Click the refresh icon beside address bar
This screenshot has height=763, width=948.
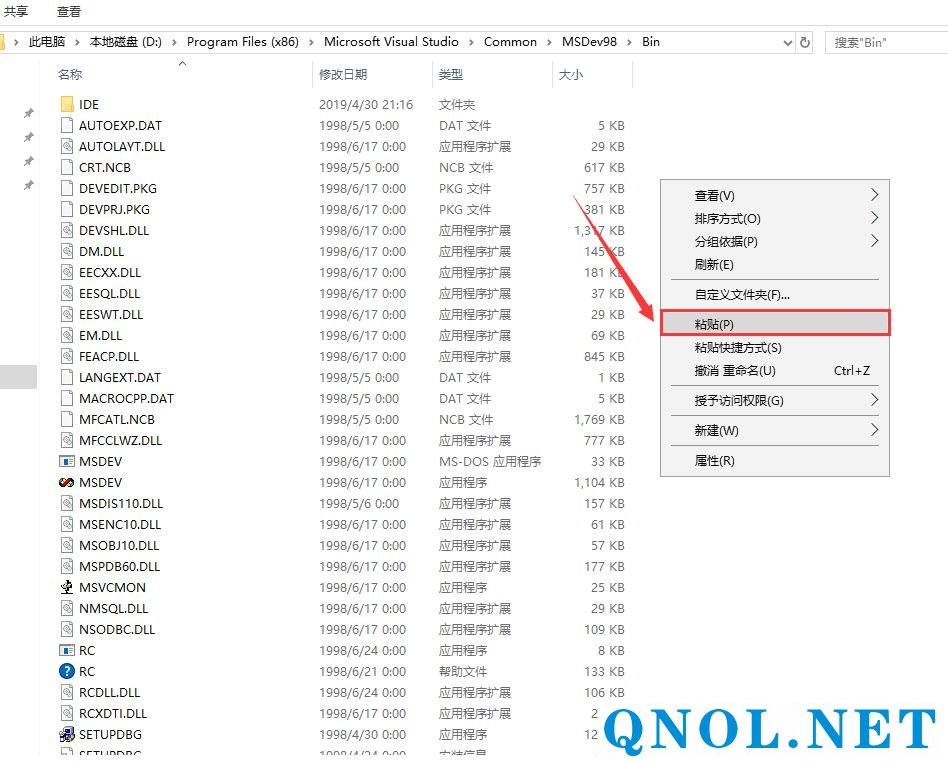(805, 42)
